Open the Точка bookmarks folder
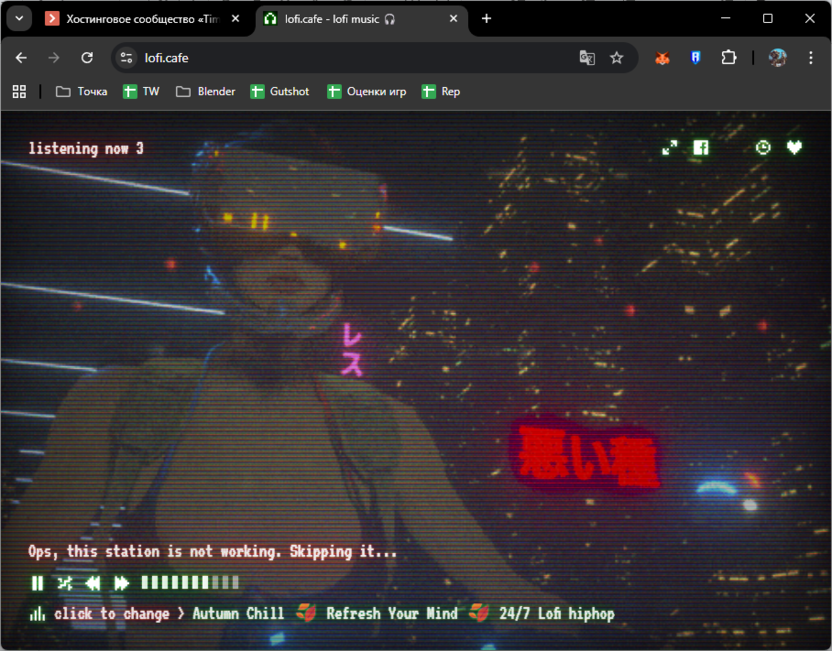Image resolution: width=832 pixels, height=651 pixels. tap(81, 92)
